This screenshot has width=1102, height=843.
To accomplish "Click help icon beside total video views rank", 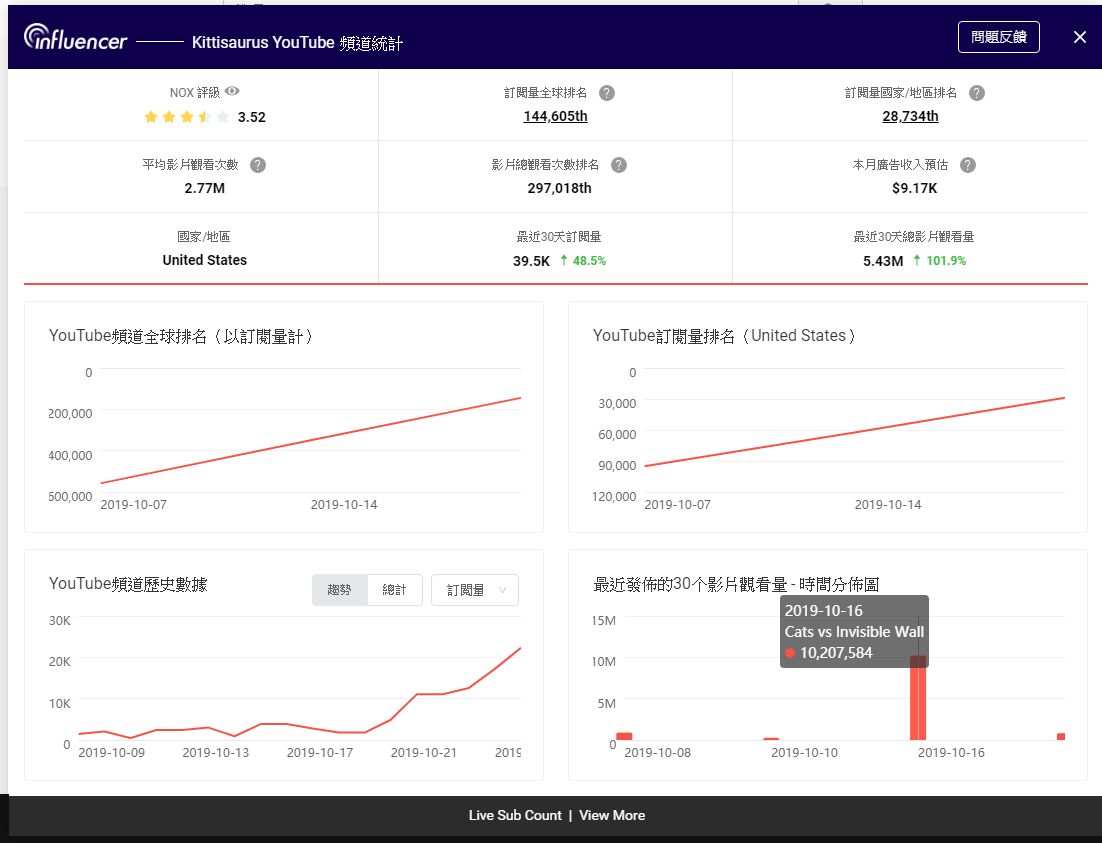I will pyautogui.click(x=618, y=165).
